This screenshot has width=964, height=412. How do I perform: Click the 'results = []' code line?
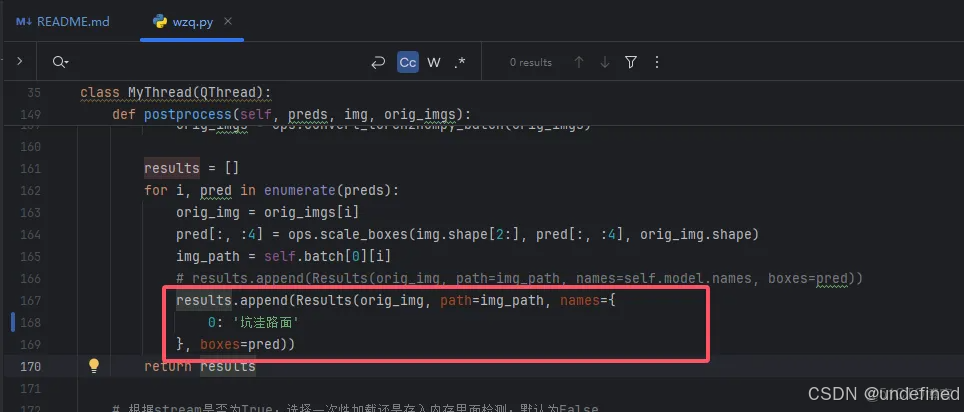coord(191,168)
